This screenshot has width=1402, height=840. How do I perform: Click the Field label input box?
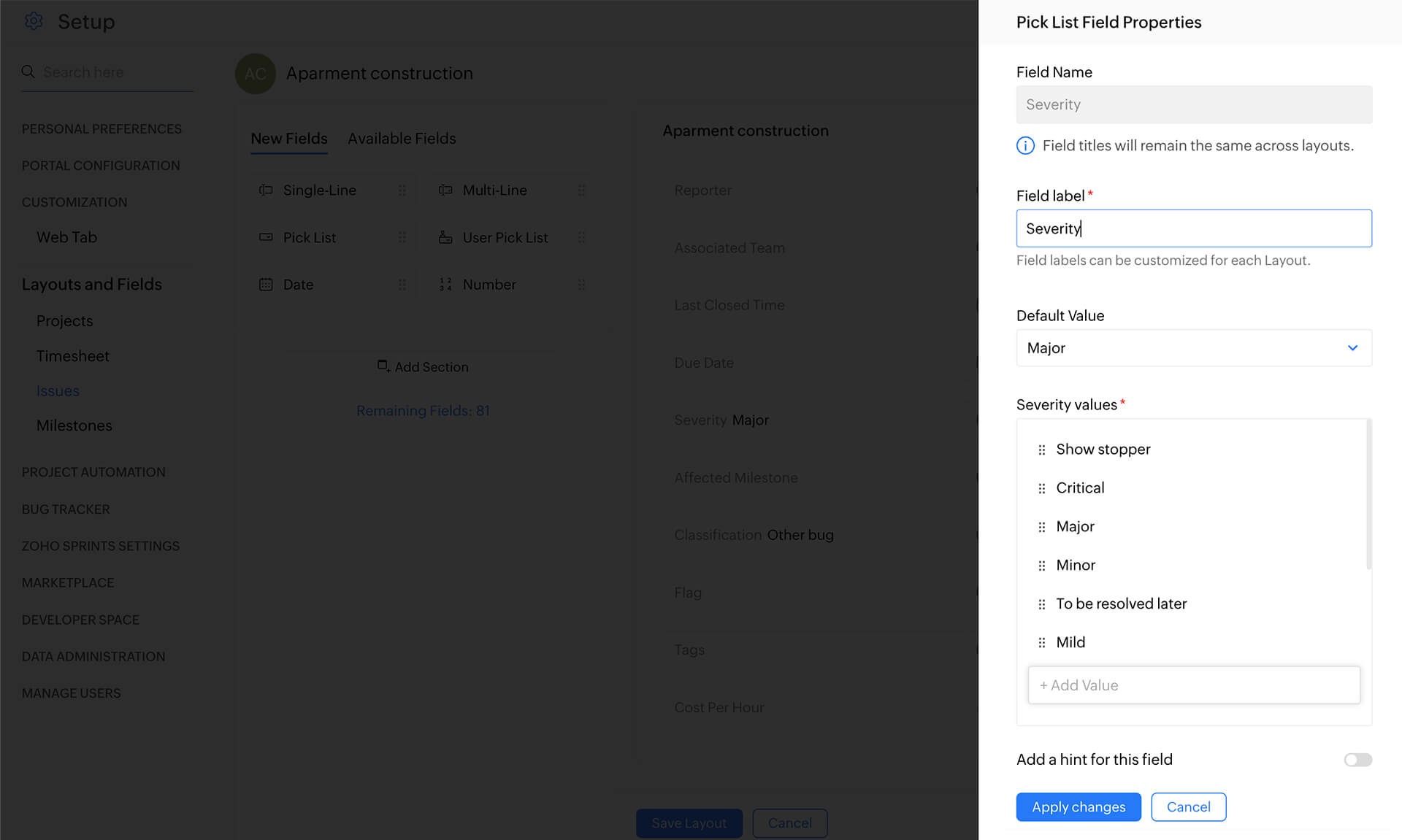(1194, 228)
